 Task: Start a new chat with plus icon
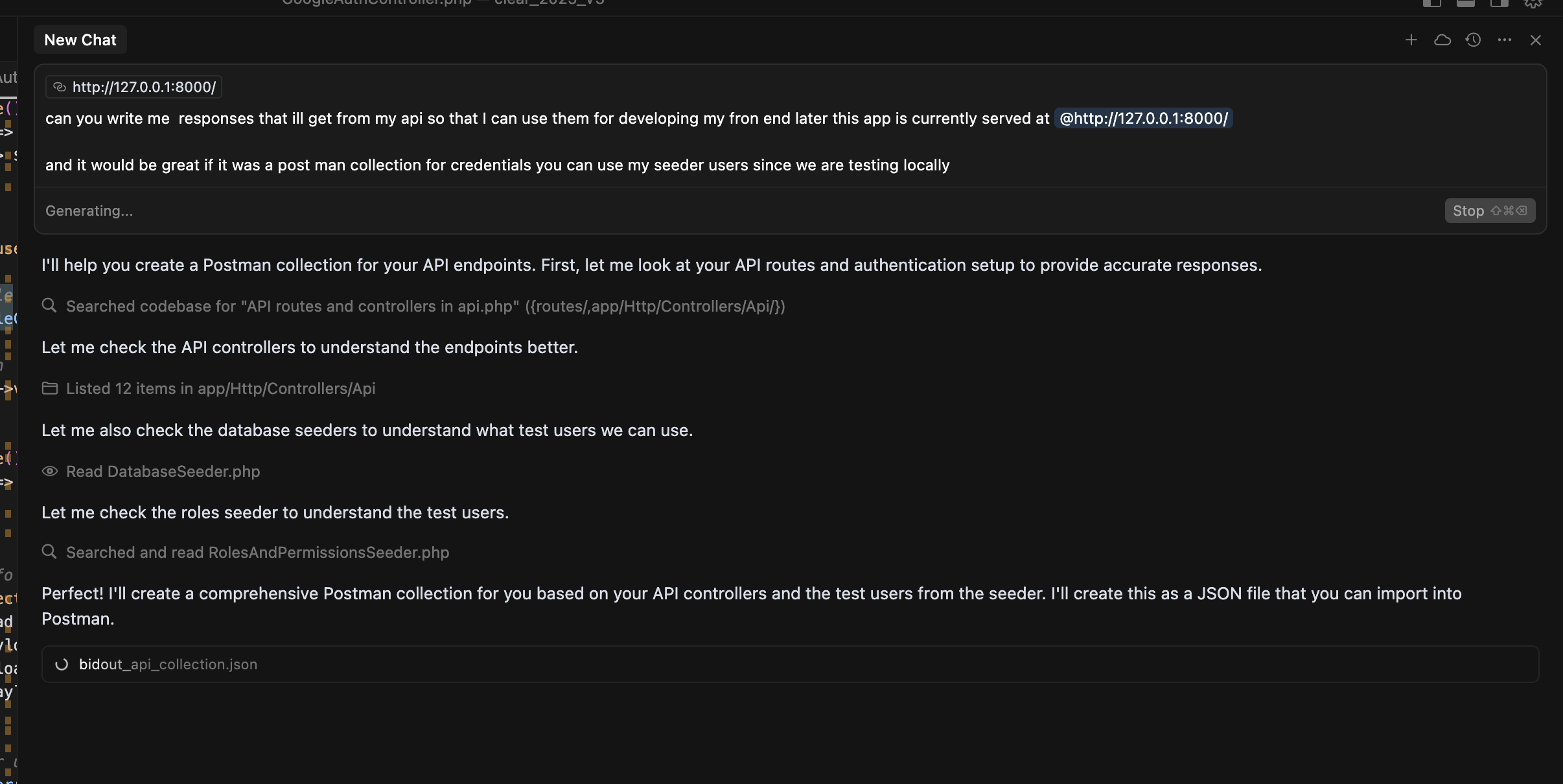(x=1411, y=40)
